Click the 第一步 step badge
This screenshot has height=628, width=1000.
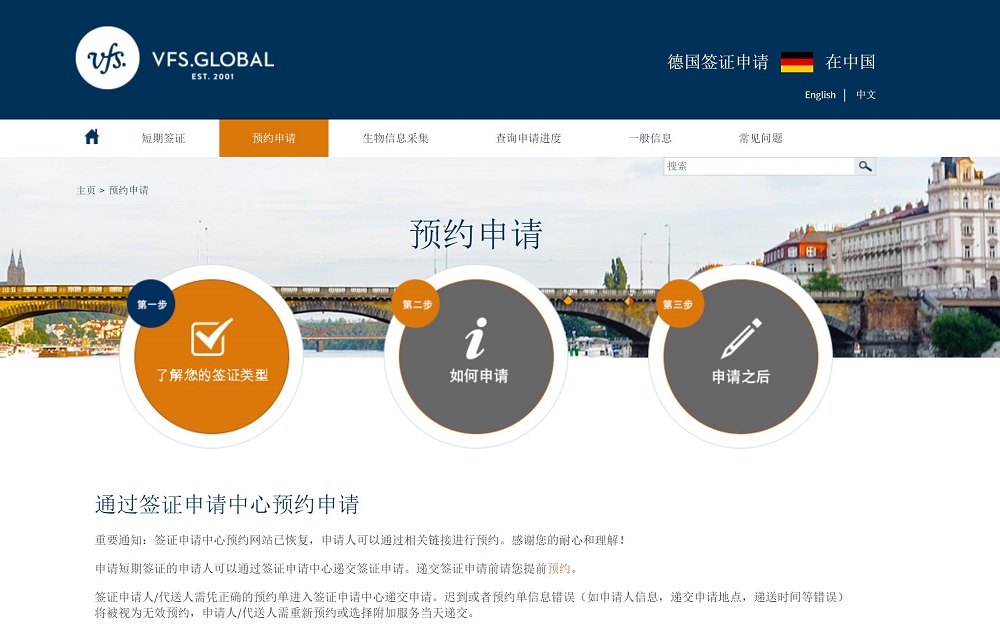pyautogui.click(x=152, y=304)
